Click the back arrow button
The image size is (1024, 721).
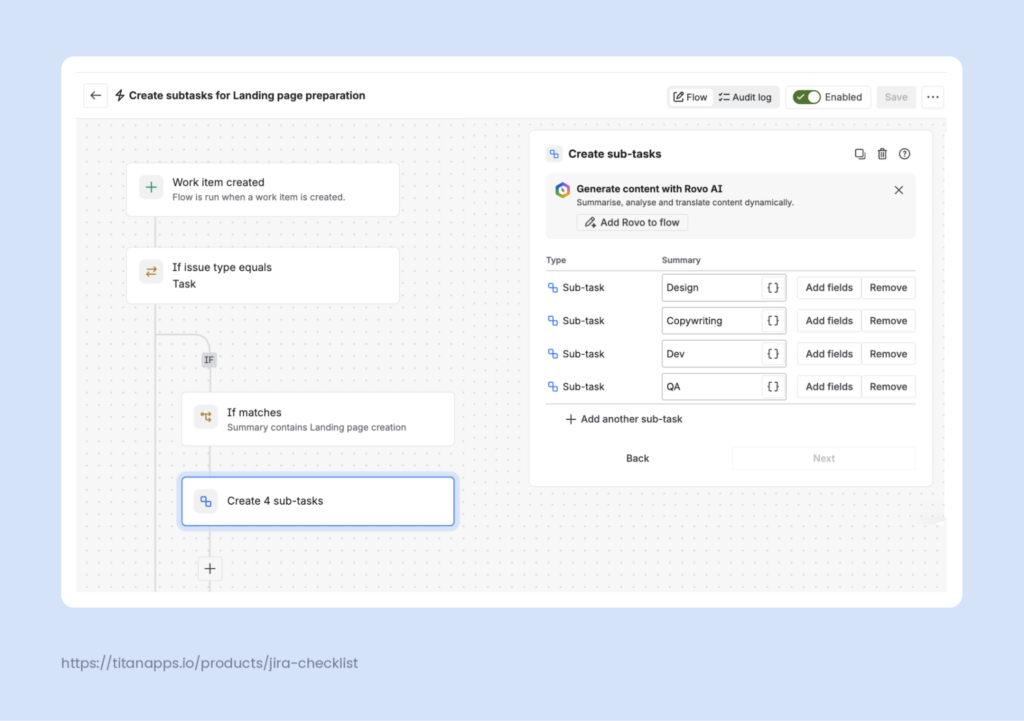pos(95,95)
